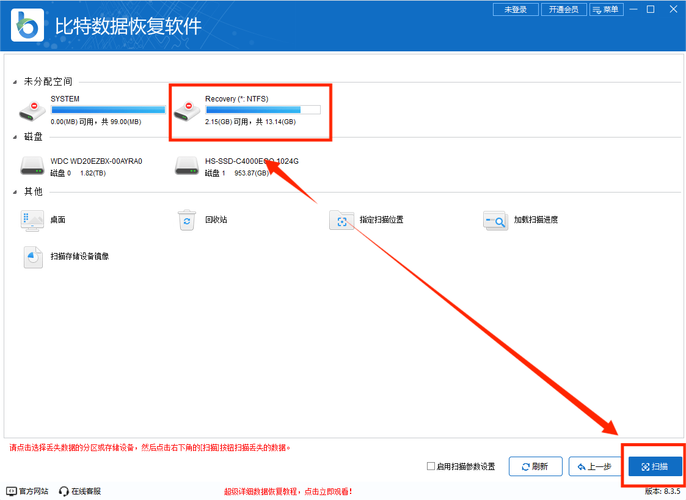Open the 超级详细数据恢复教程 tutorial link

pyautogui.click(x=288, y=492)
